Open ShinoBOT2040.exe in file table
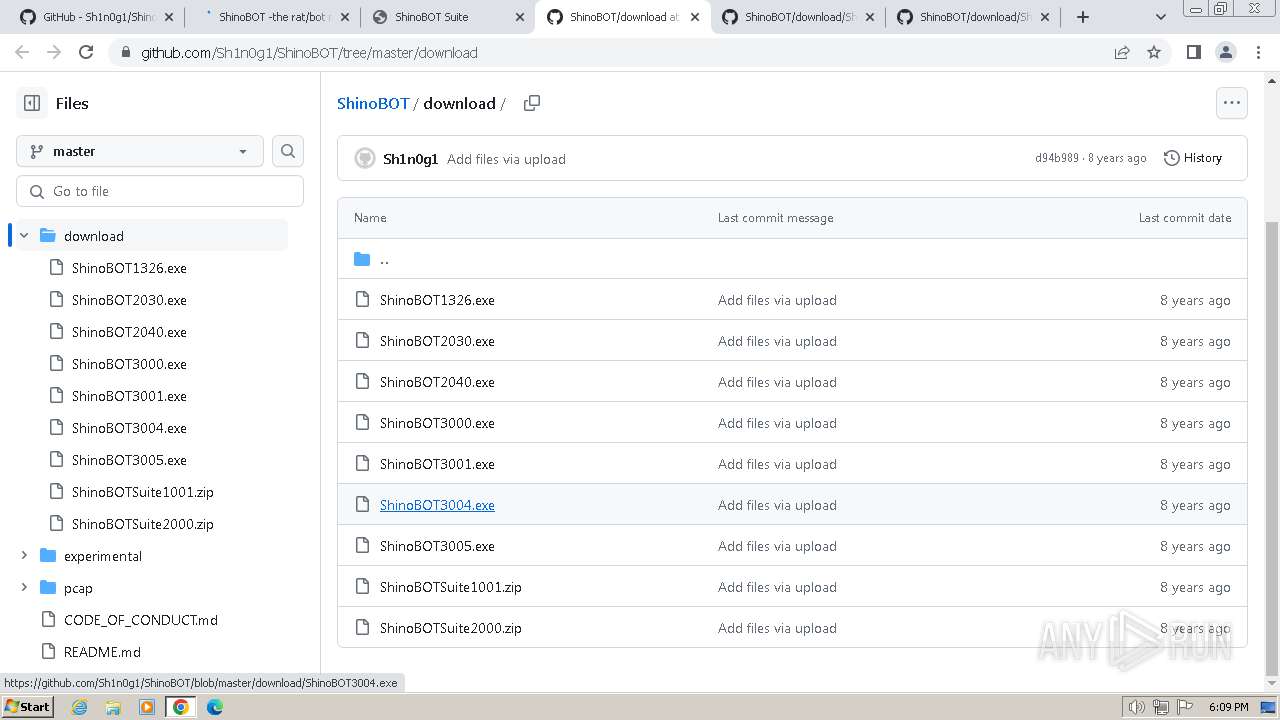The width and height of the screenshot is (1280, 720). [437, 382]
